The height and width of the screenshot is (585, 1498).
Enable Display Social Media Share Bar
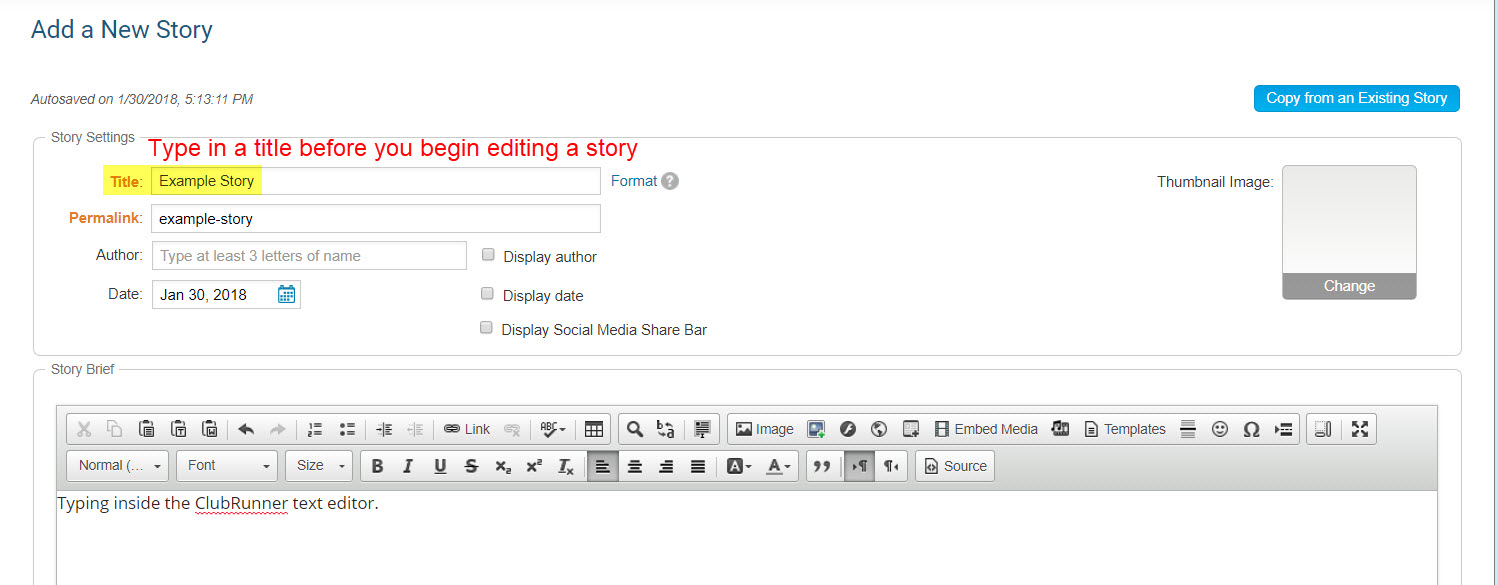point(487,328)
